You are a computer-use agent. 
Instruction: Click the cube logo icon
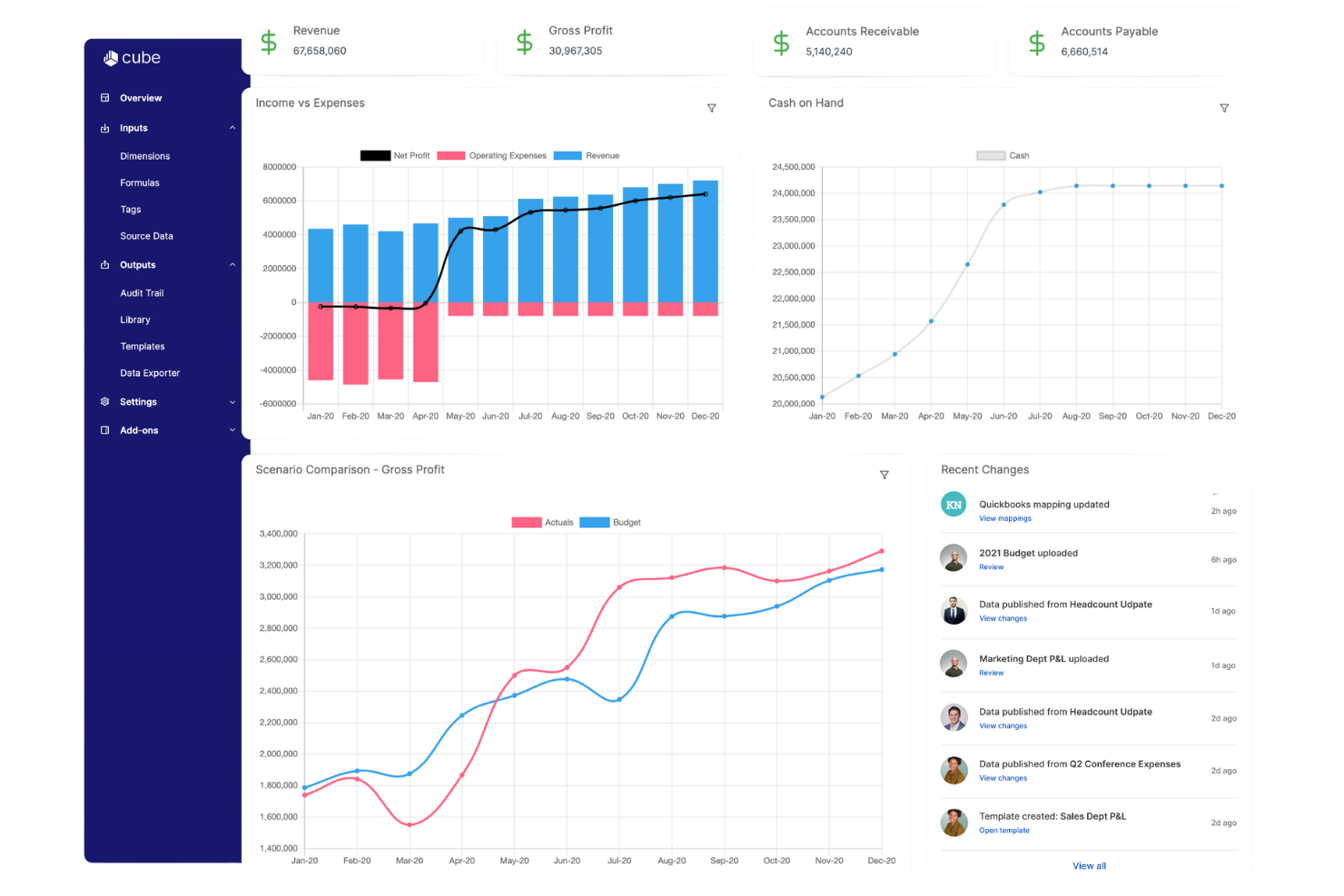point(111,58)
